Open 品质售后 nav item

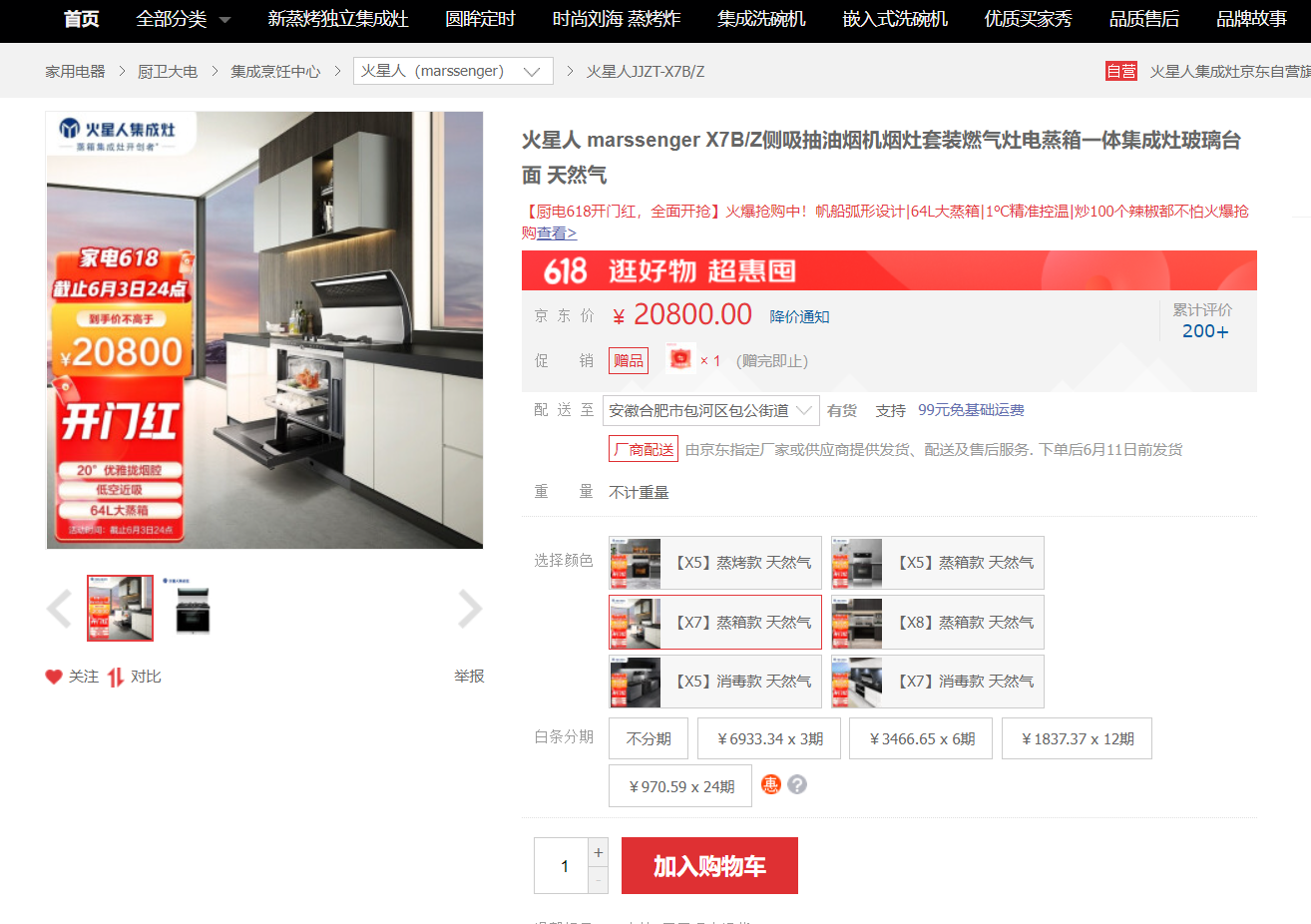pyautogui.click(x=1144, y=19)
